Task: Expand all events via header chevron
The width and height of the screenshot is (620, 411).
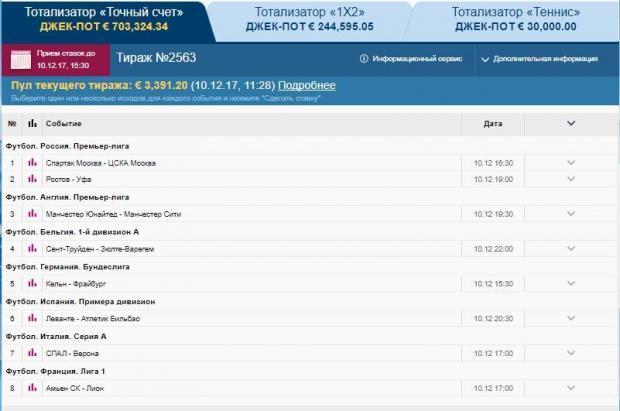Action: click(x=571, y=123)
